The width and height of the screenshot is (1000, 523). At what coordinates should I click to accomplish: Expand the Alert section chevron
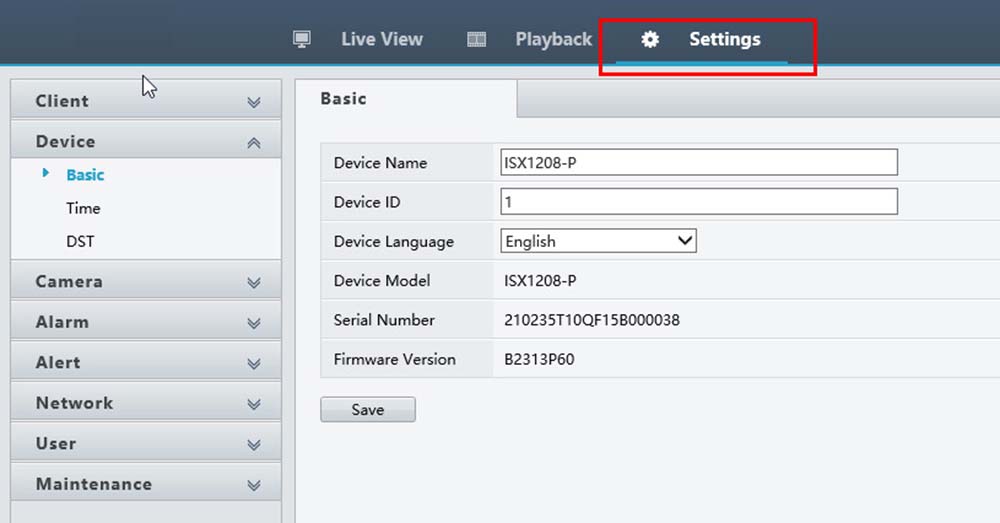click(254, 364)
